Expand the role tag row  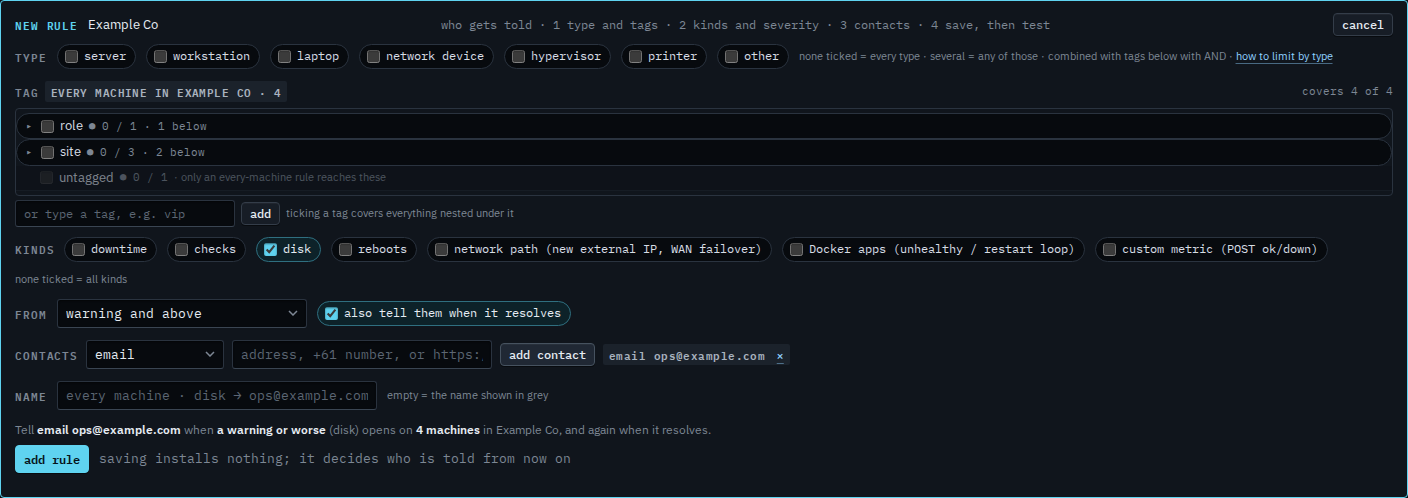[29, 126]
